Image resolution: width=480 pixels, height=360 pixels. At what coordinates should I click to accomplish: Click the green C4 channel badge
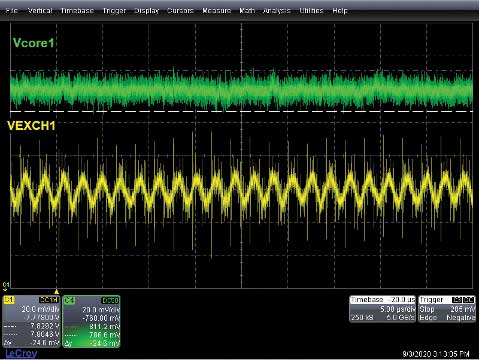(69, 300)
